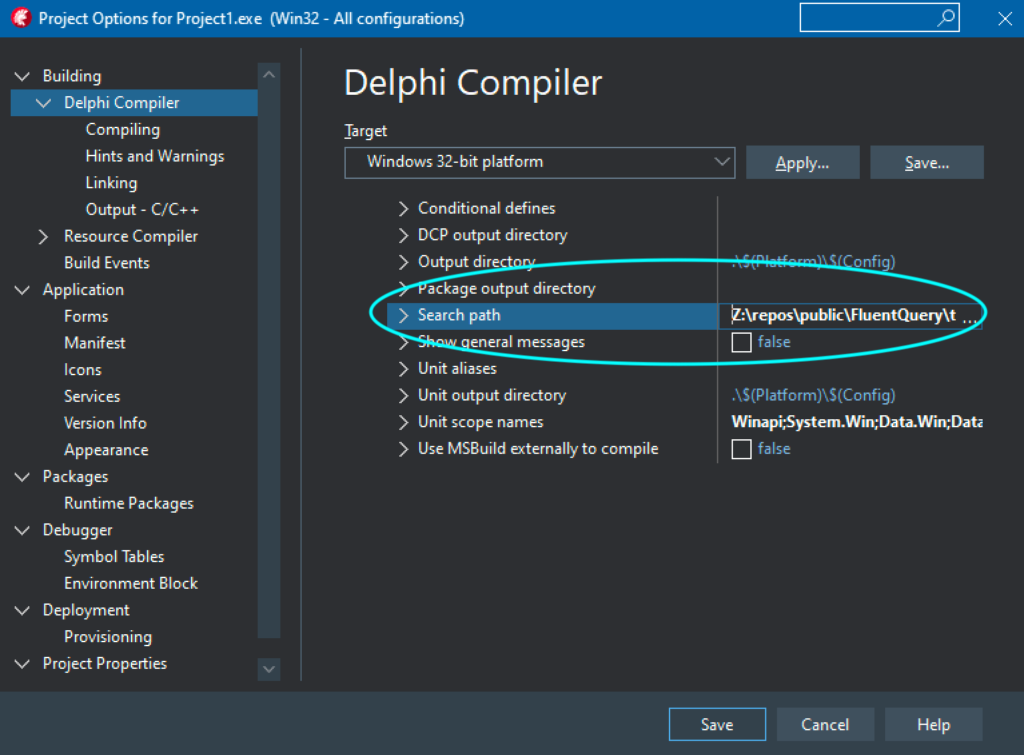Expand the Conditional defines option

click(404, 208)
